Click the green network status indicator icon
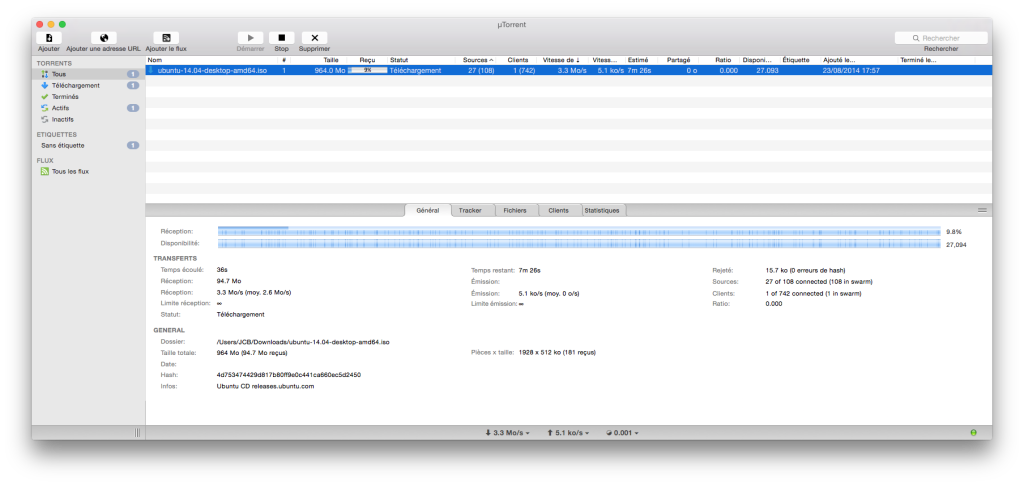This screenshot has width=1024, height=485. coord(974,433)
